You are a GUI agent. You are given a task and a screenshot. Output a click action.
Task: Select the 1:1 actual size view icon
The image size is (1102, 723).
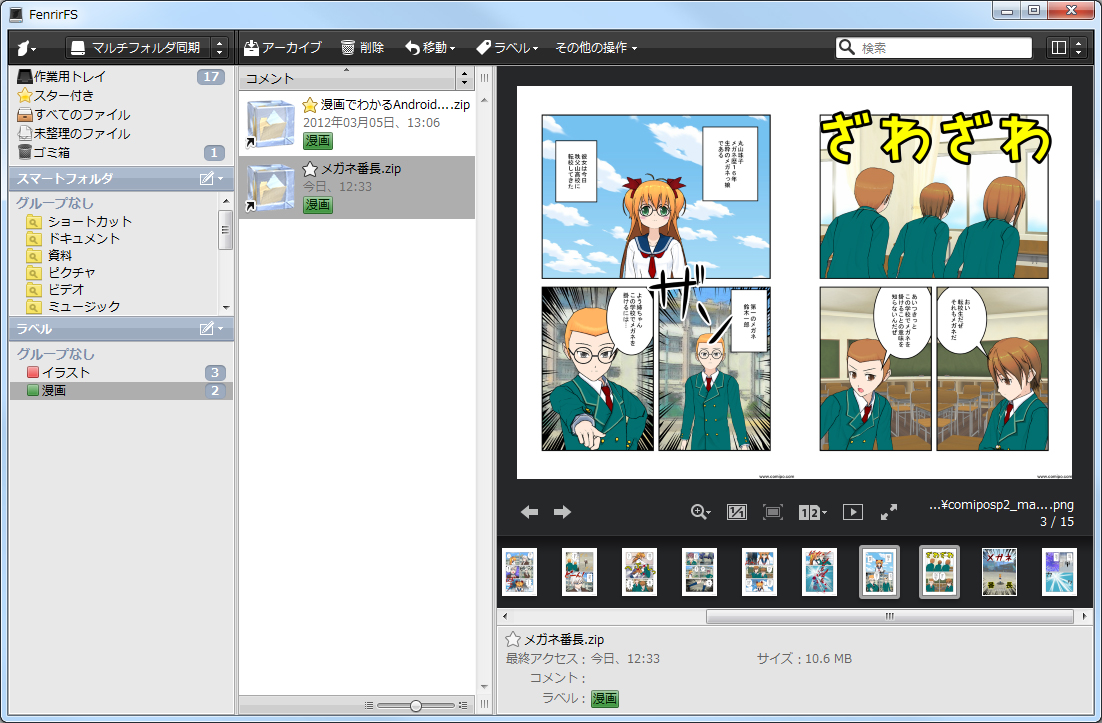coord(736,511)
